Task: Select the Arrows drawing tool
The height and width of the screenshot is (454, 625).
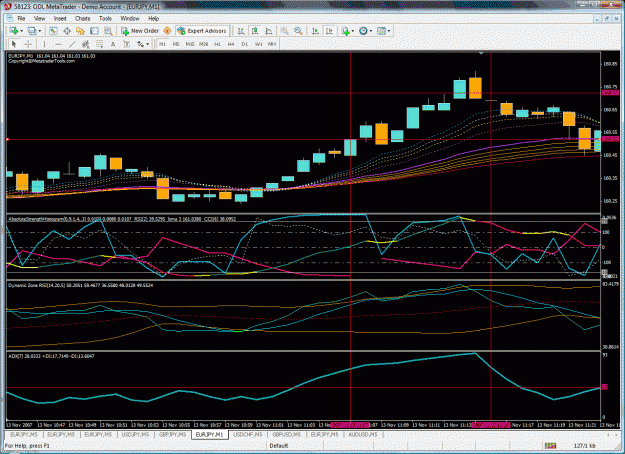Action: (140, 44)
